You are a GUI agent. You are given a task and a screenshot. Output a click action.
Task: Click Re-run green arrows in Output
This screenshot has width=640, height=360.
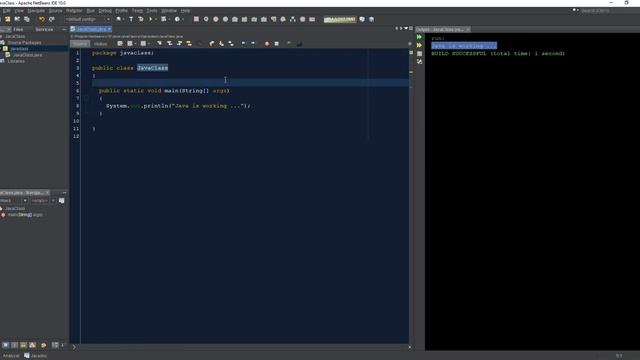419,37
